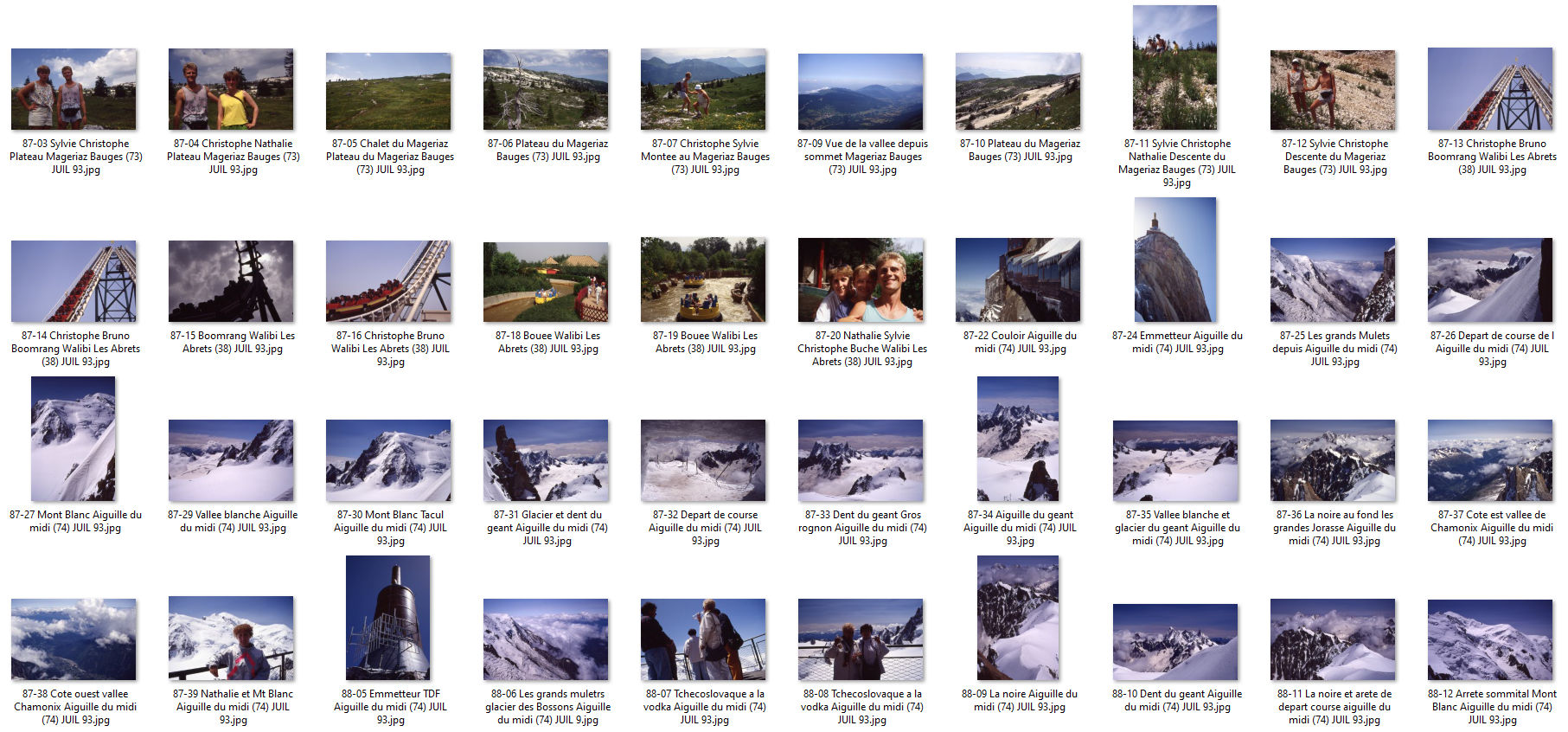Screen dimensions: 1568x732
Task: Click the 87-09 Vue de la vallee thumbnail
Action: pos(861,91)
